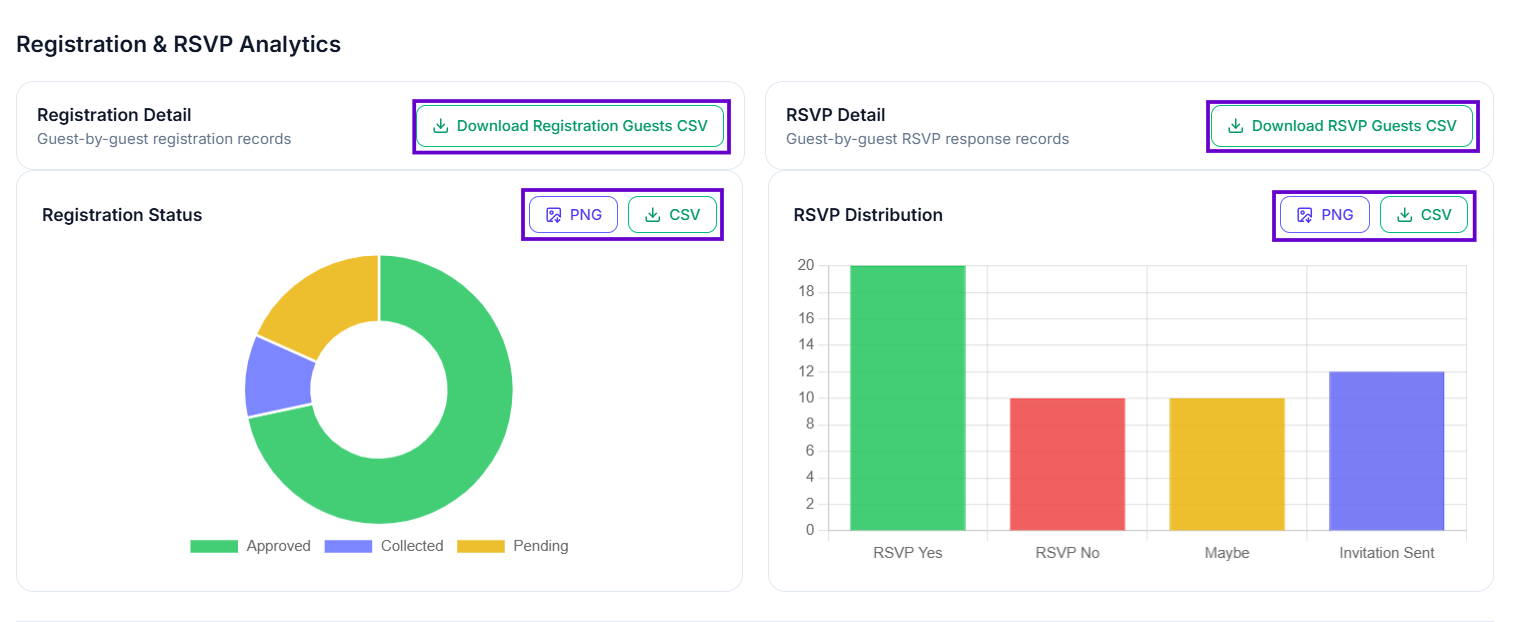Click Guest-by-guest registration records subtitle
This screenshot has width=1522, height=622.
(164, 139)
